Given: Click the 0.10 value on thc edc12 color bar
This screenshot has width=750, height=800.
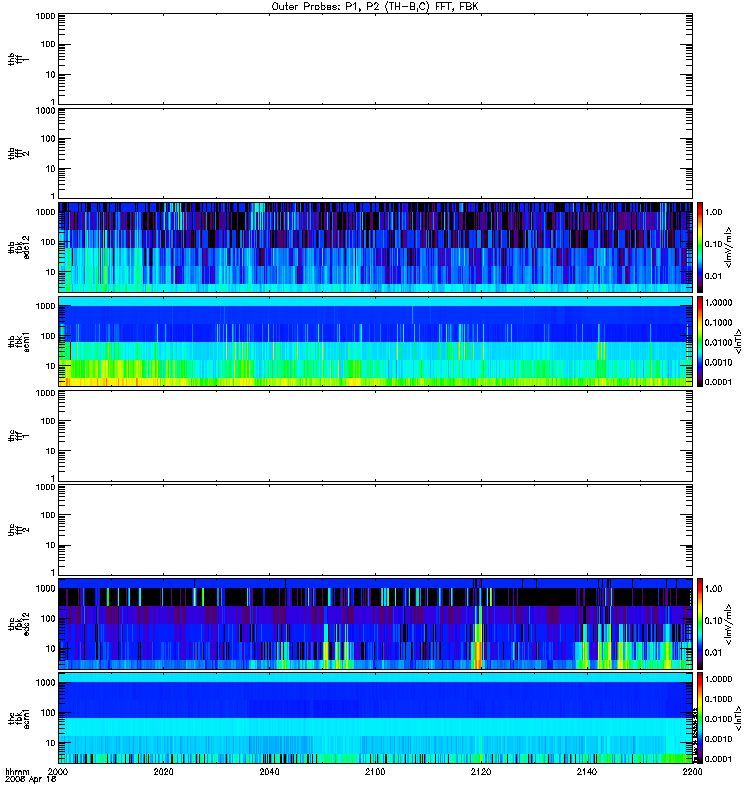Looking at the screenshot, I should [713, 620].
